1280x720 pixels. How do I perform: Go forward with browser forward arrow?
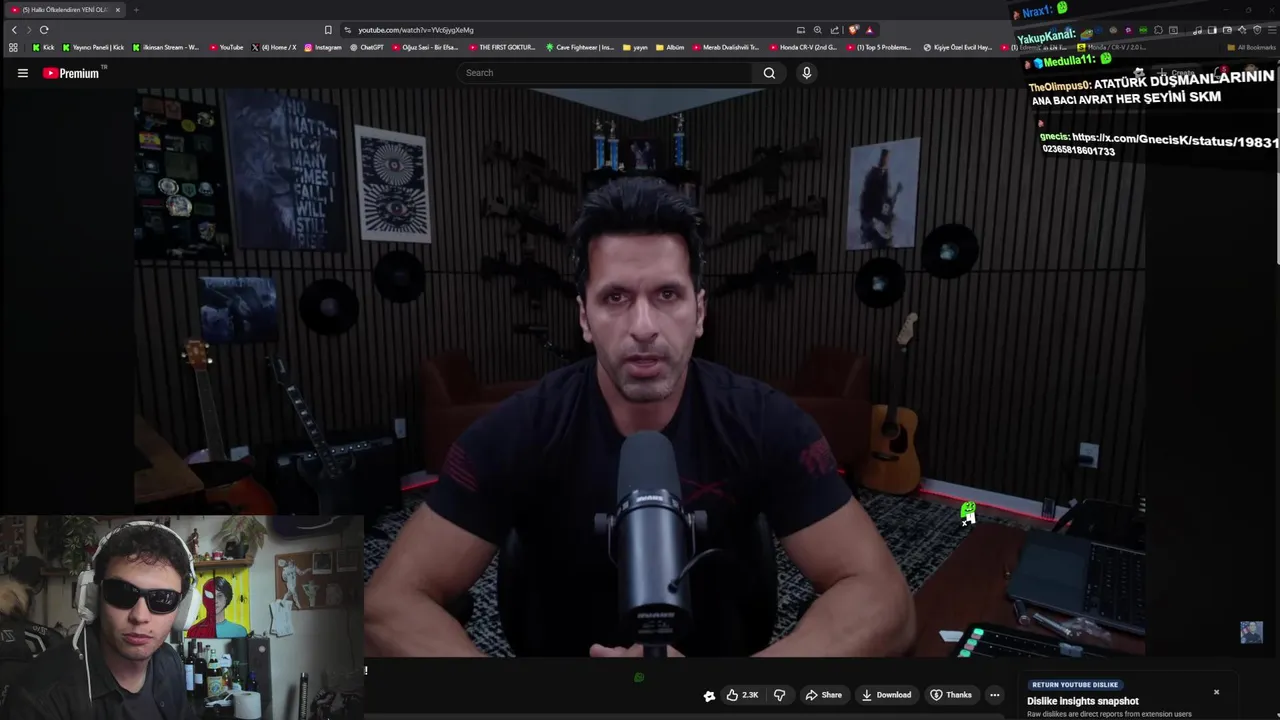[x=29, y=29]
